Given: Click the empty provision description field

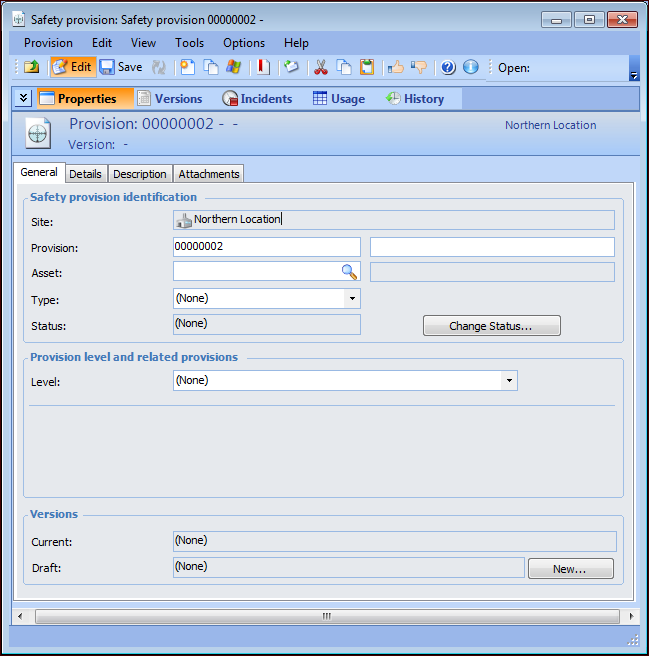Looking at the screenshot, I should coord(492,247).
